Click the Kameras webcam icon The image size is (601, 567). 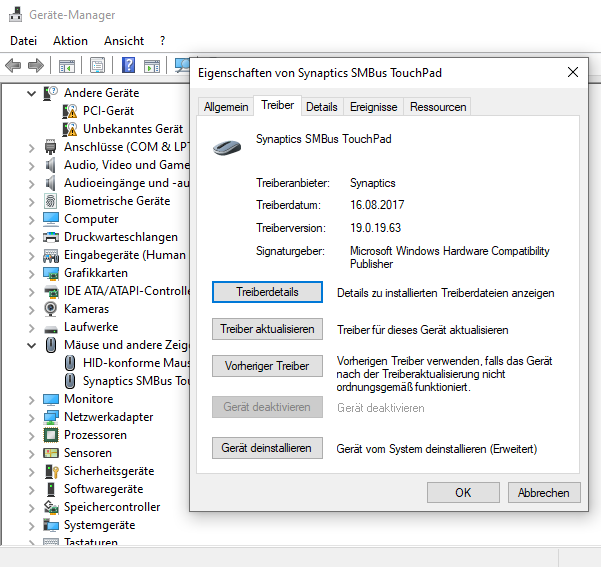(x=50, y=309)
